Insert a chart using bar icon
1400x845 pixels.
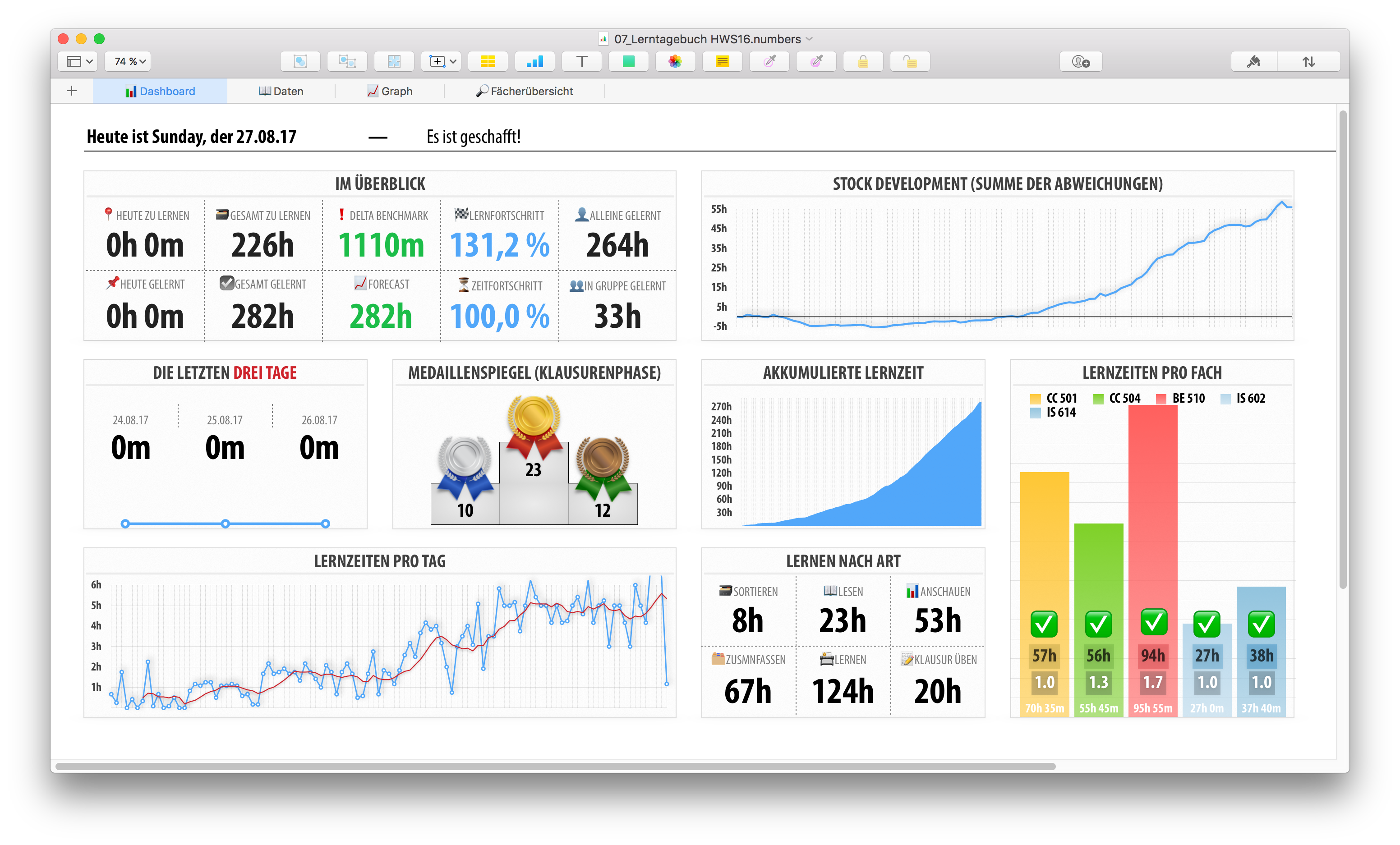pyautogui.click(x=534, y=61)
